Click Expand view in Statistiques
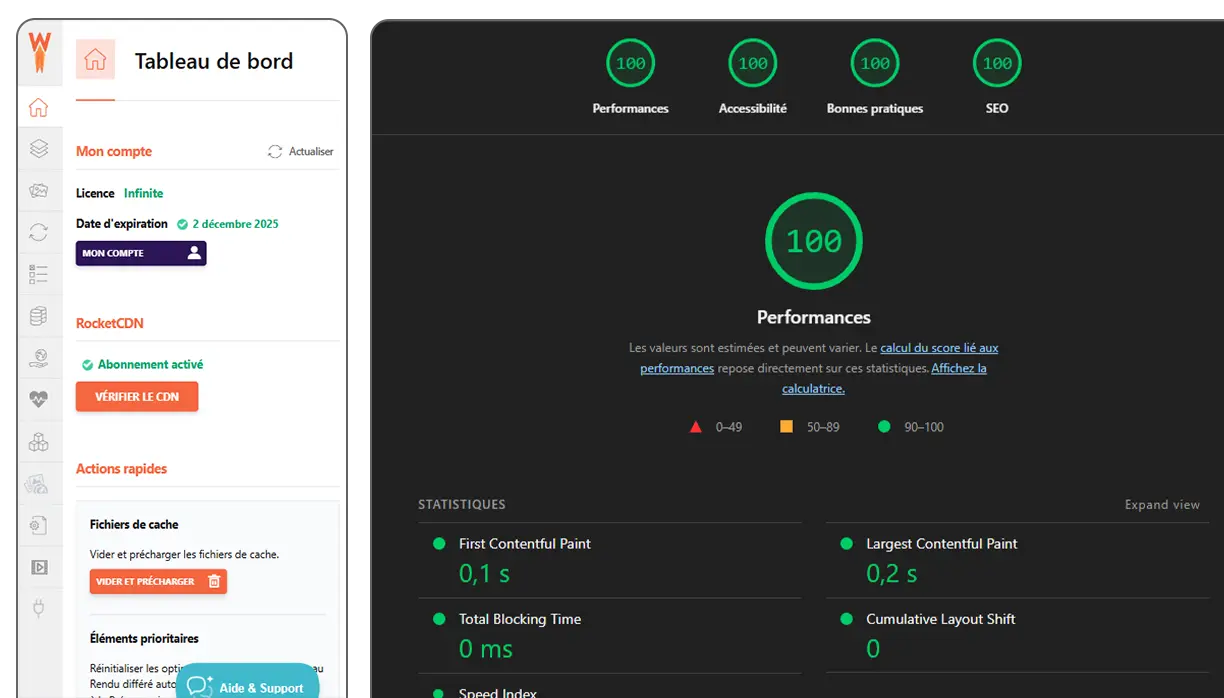 click(1161, 505)
